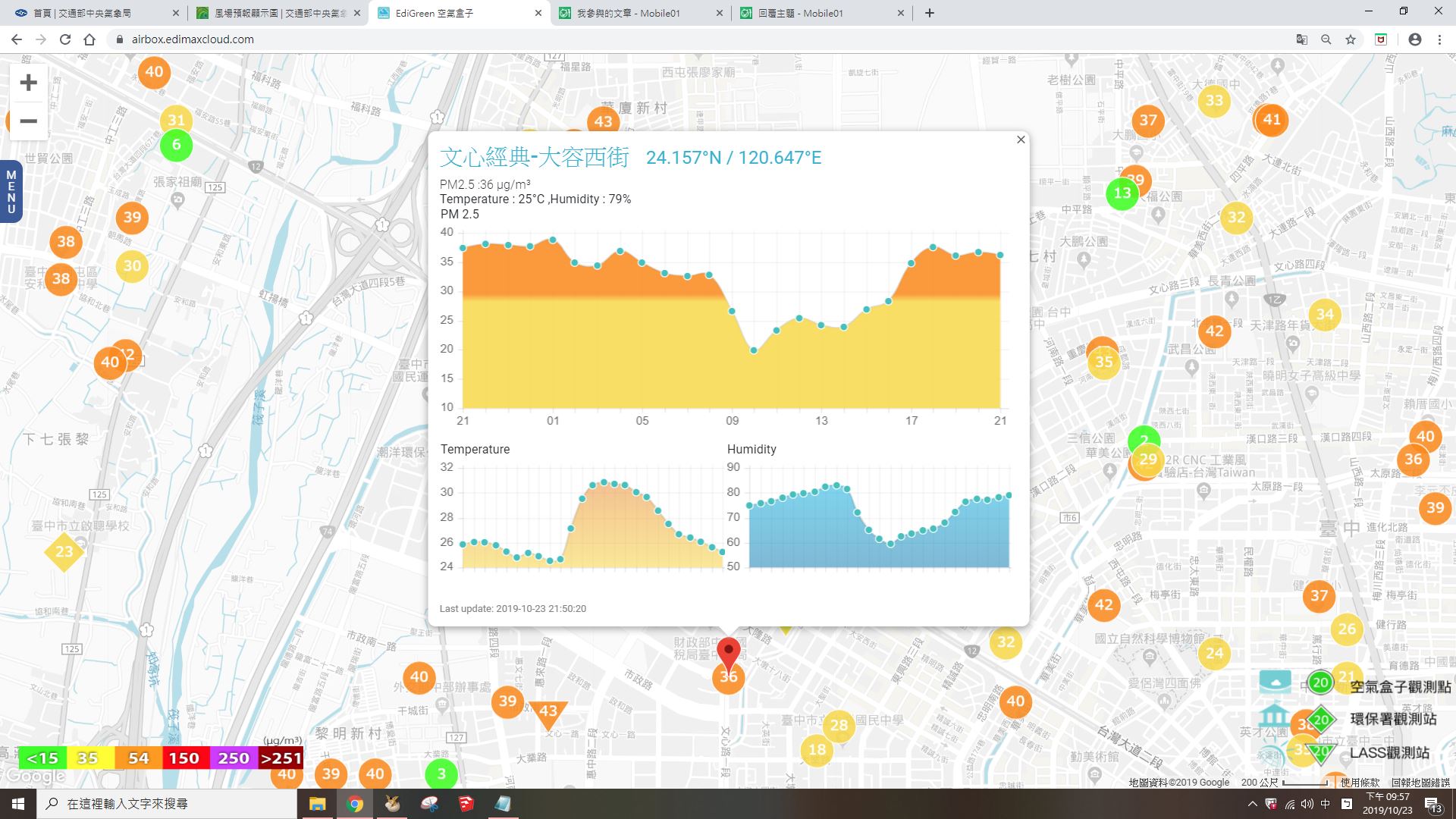This screenshot has height=819, width=1456.
Task: Select the yellow marker 18
Action: click(x=817, y=750)
